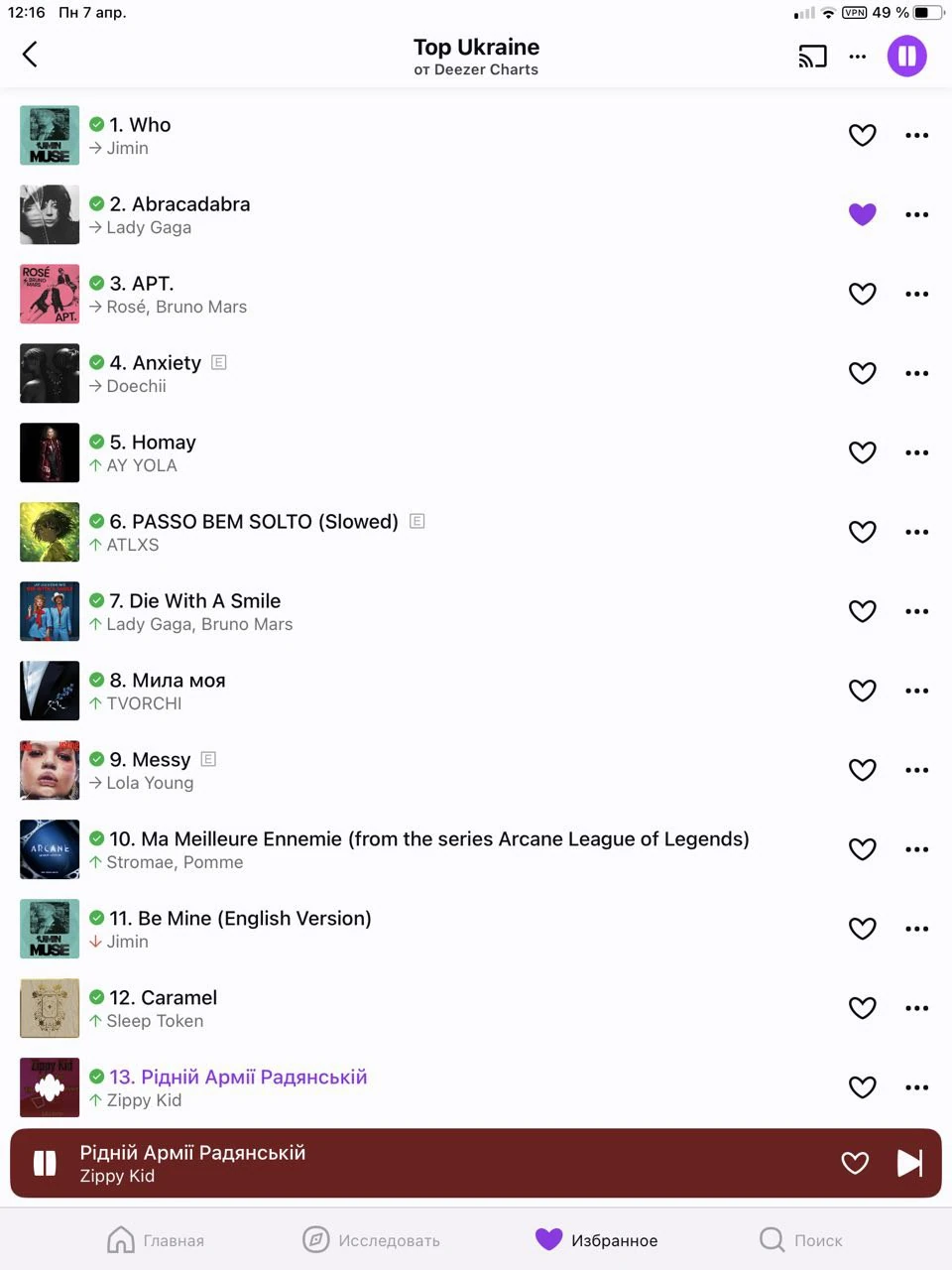Pause playlist with the purple round button
Viewport: 952px width, 1270px height.
click(x=906, y=56)
